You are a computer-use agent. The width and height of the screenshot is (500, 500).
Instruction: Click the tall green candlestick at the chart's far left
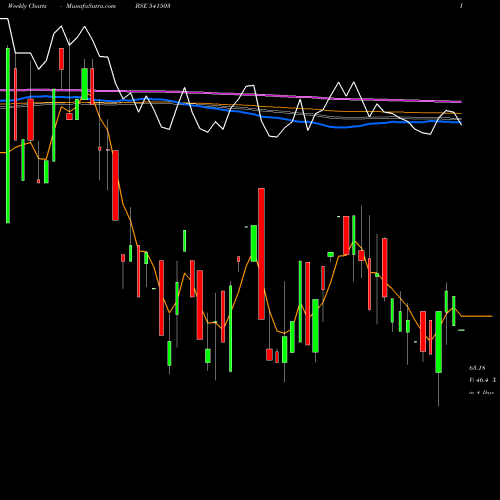(x=8, y=135)
